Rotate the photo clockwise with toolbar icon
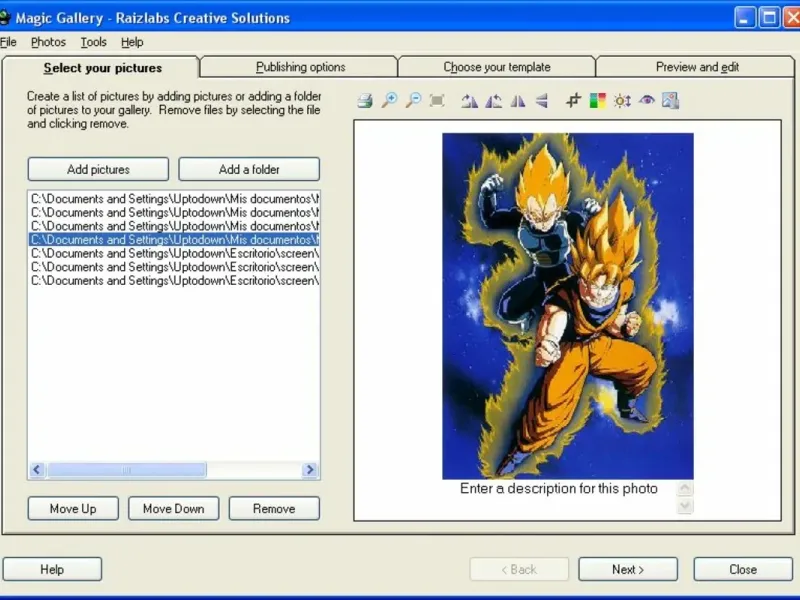800x600 pixels. [469, 101]
